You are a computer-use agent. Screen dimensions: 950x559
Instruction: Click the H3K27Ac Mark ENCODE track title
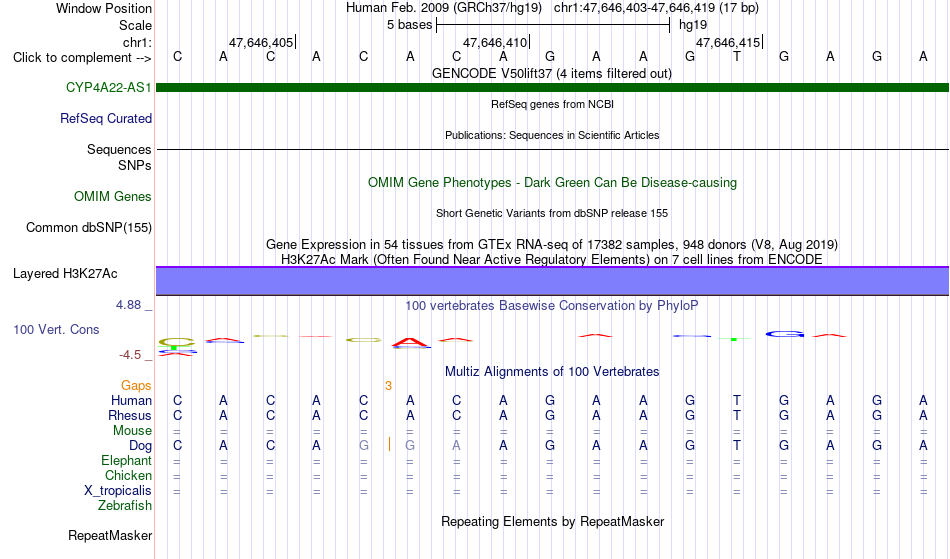click(x=552, y=259)
